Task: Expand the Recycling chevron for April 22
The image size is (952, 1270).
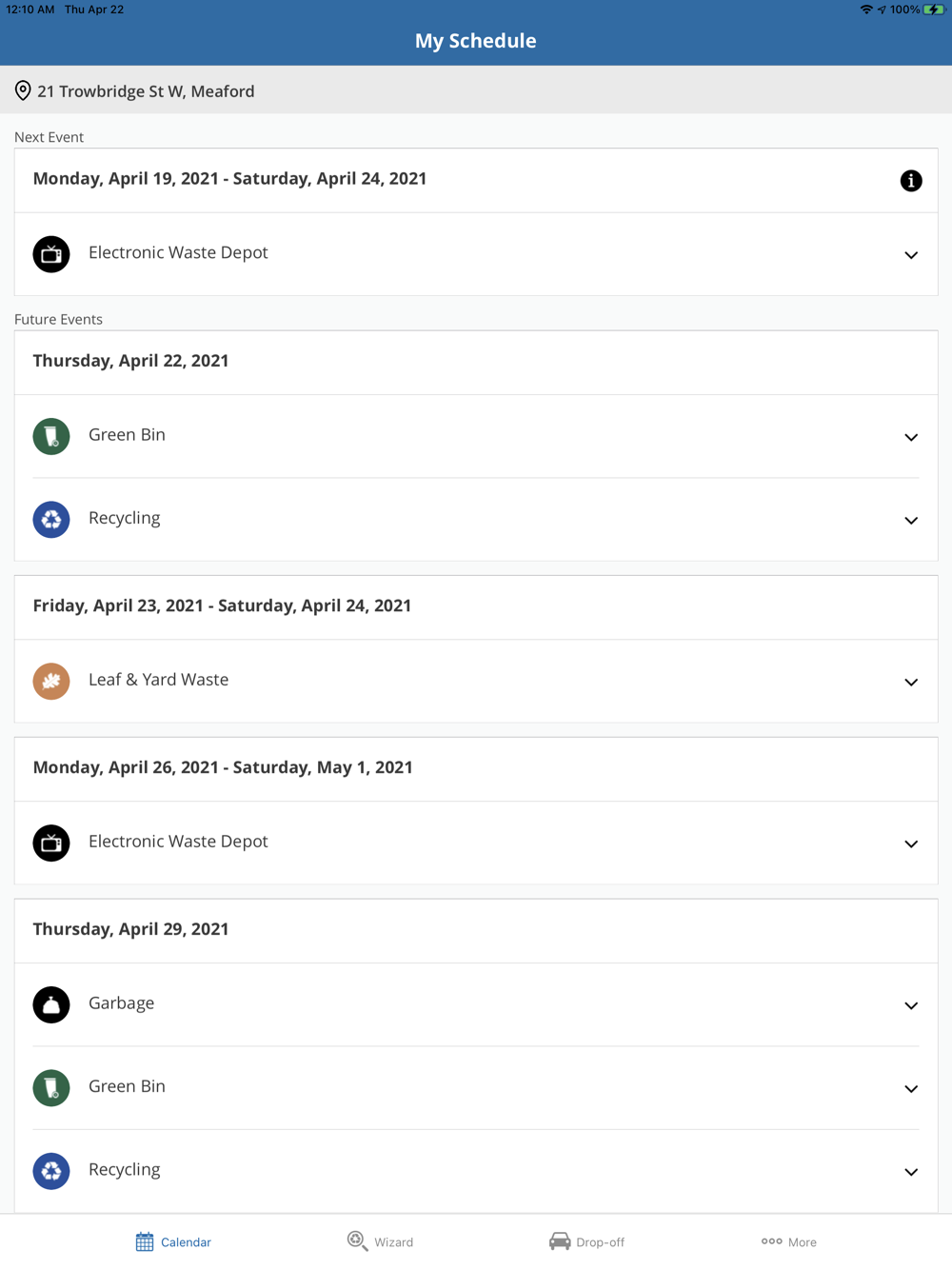Action: tap(911, 521)
